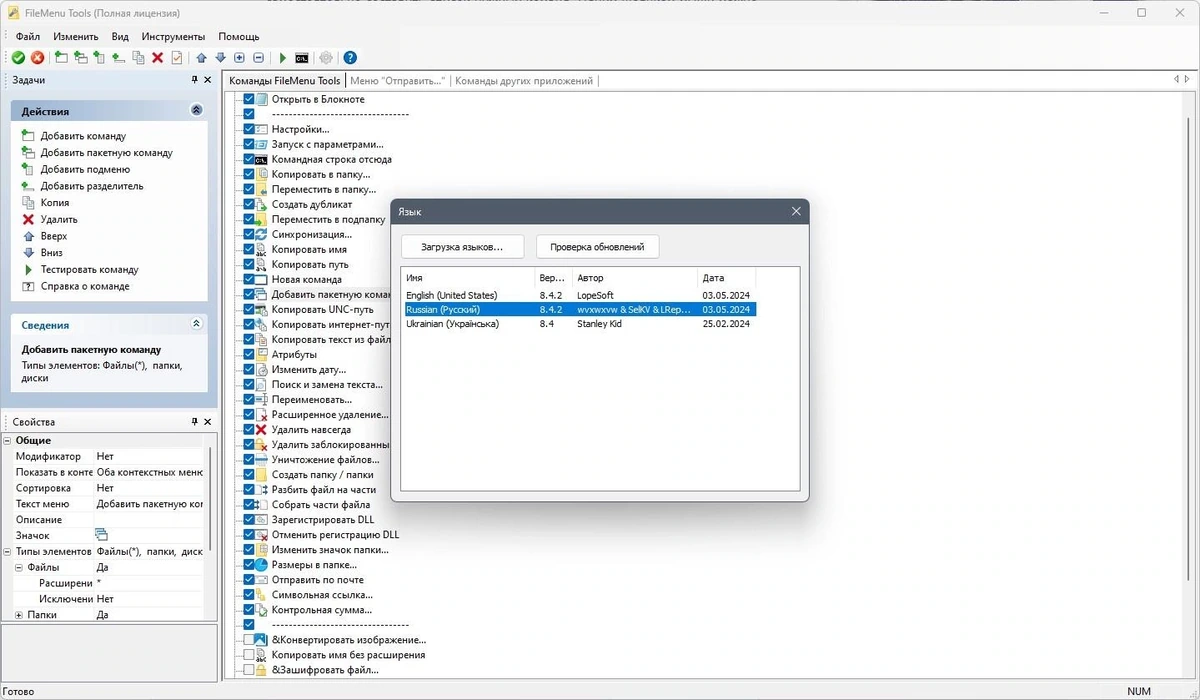Sort the language list by the Дата column header
Screen dimensions: 1200x700
coord(727,278)
